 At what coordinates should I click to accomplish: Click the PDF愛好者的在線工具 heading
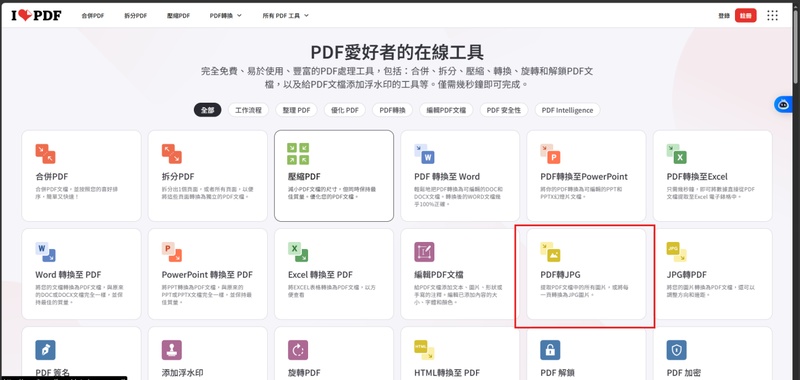click(397, 52)
